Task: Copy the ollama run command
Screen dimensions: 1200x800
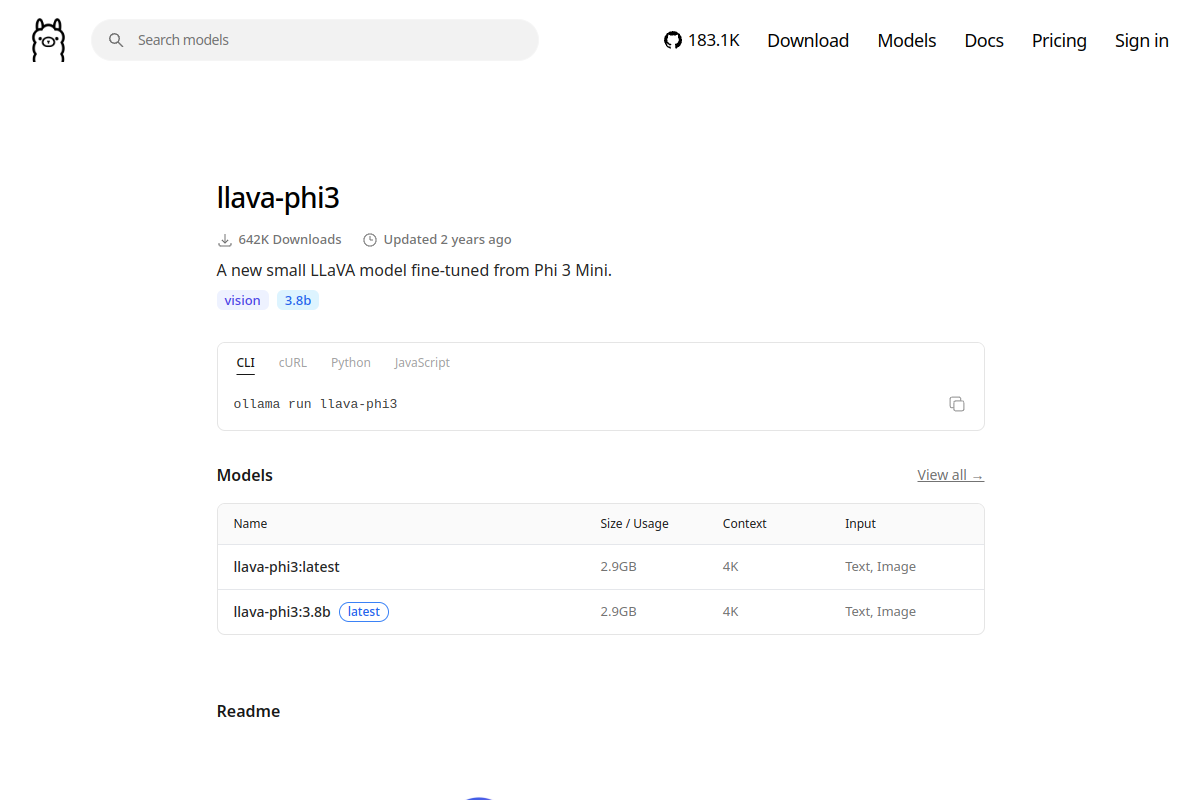Action: [x=957, y=404]
